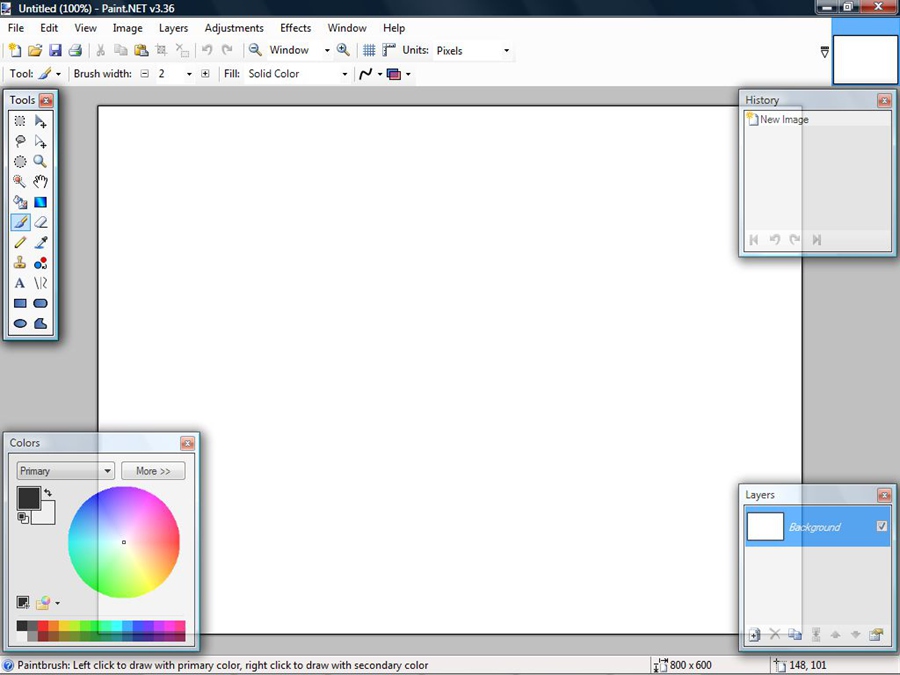The image size is (900, 675).
Task: Select the Magic Wand tool
Action: point(20,182)
